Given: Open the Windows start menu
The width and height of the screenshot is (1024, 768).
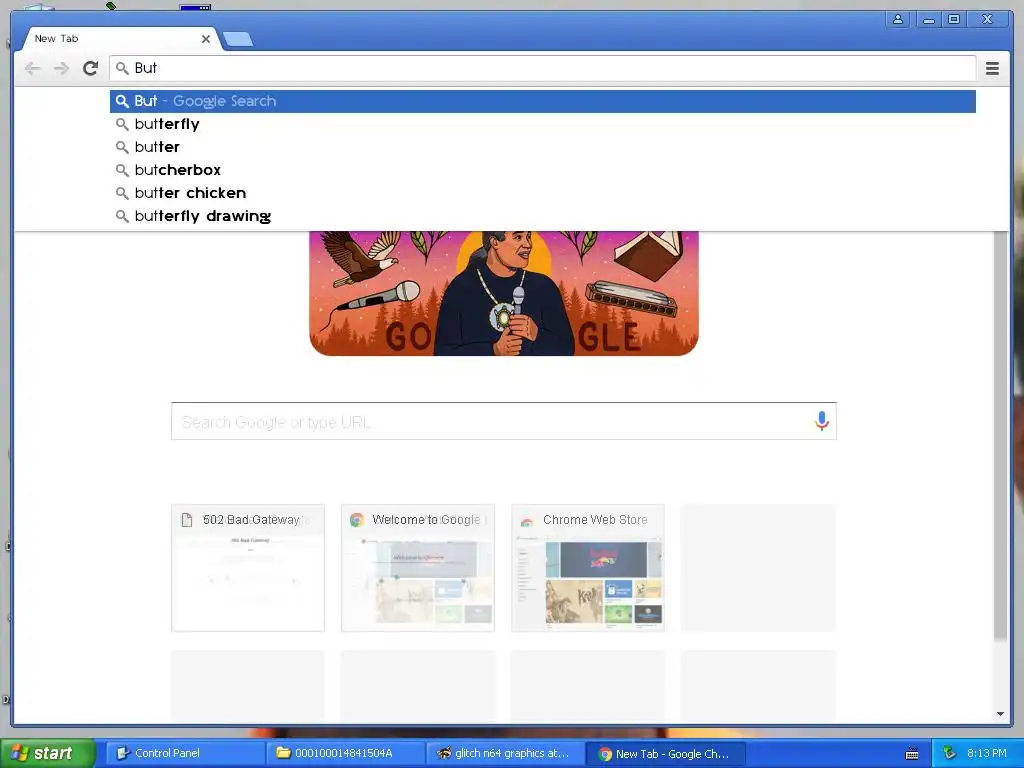Looking at the screenshot, I should (48, 753).
